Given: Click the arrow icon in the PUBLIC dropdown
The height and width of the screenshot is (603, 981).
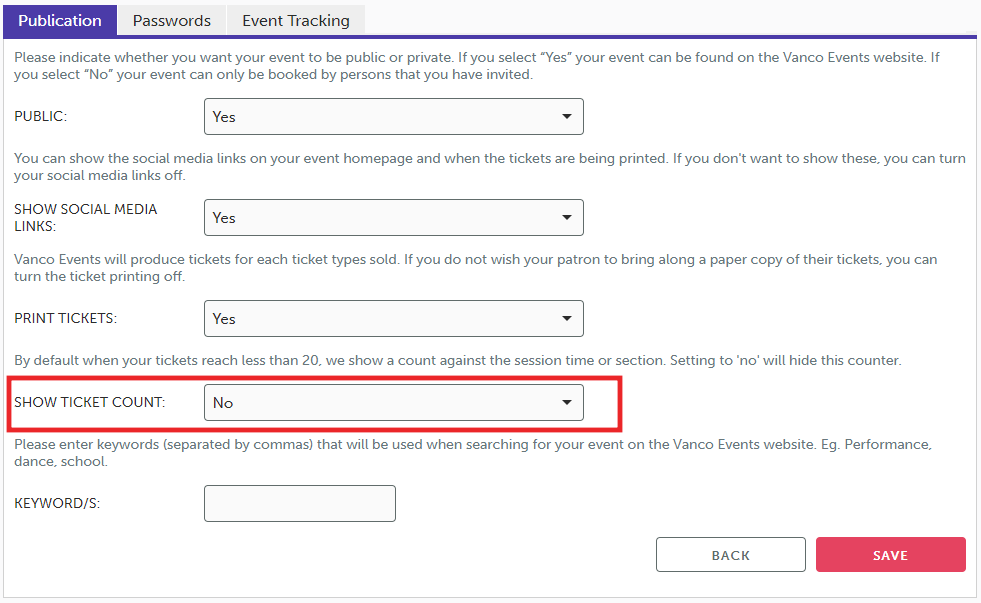Looking at the screenshot, I should (x=567, y=117).
